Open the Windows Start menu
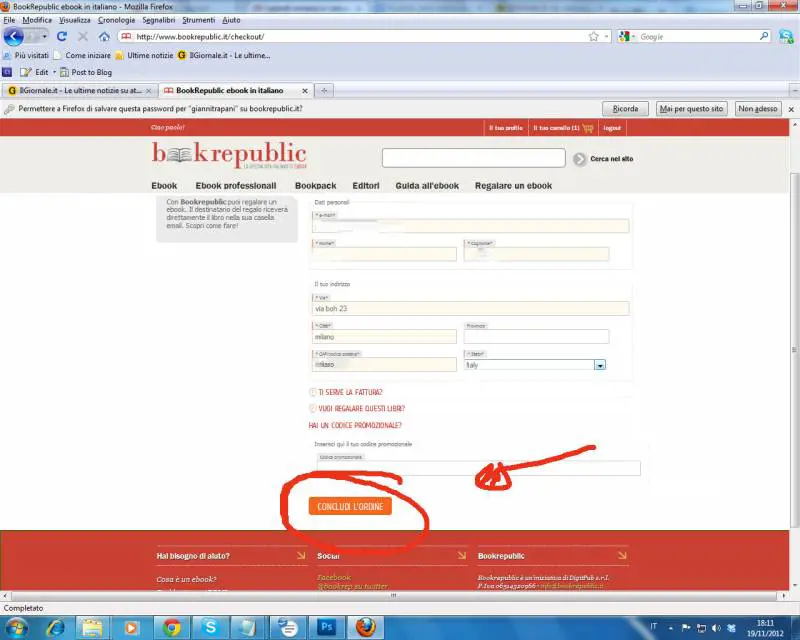Viewport: 800px width, 640px height. pos(16,628)
